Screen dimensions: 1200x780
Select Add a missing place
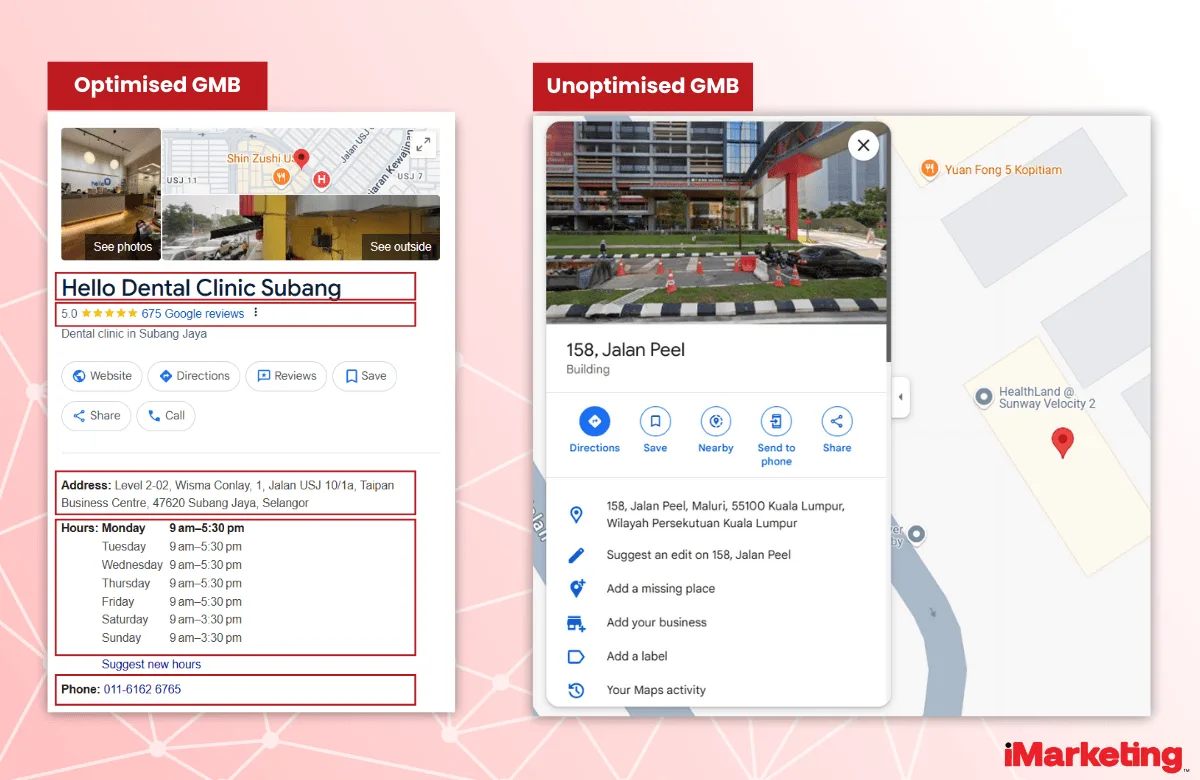point(661,589)
